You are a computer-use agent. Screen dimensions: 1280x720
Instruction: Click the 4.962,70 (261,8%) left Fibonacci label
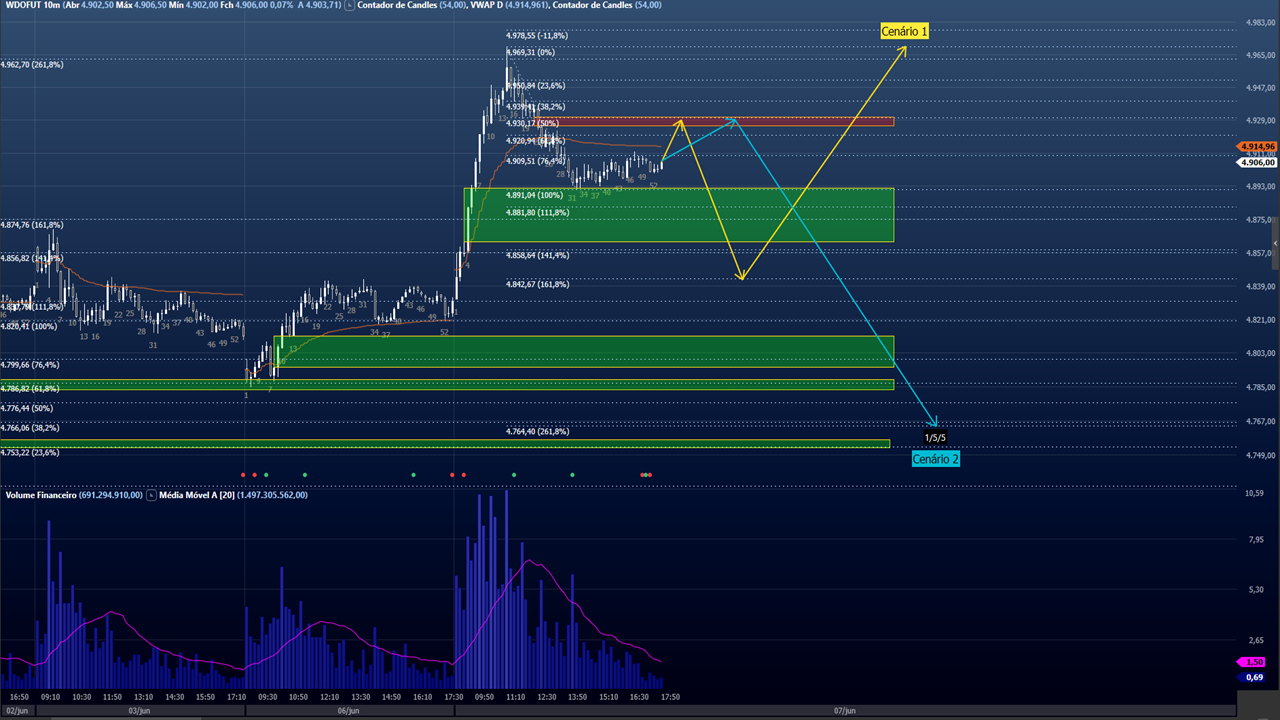tap(32, 65)
